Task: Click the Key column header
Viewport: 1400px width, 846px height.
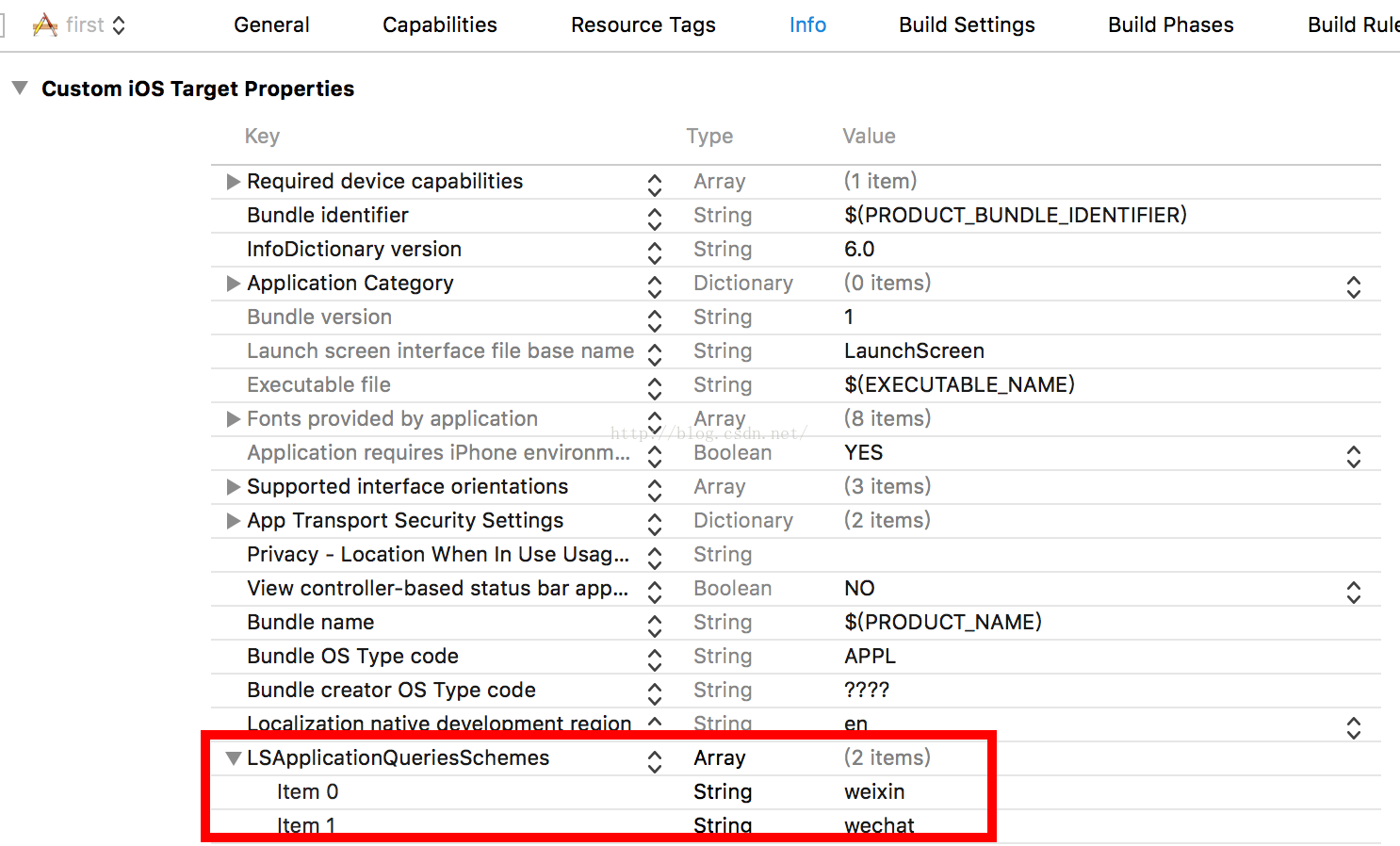Action: [262, 137]
